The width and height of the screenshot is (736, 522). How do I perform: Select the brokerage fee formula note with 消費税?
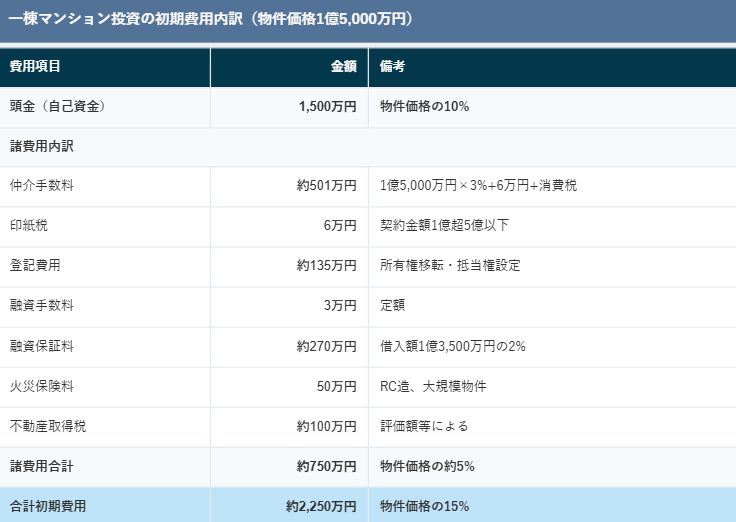pos(478,186)
